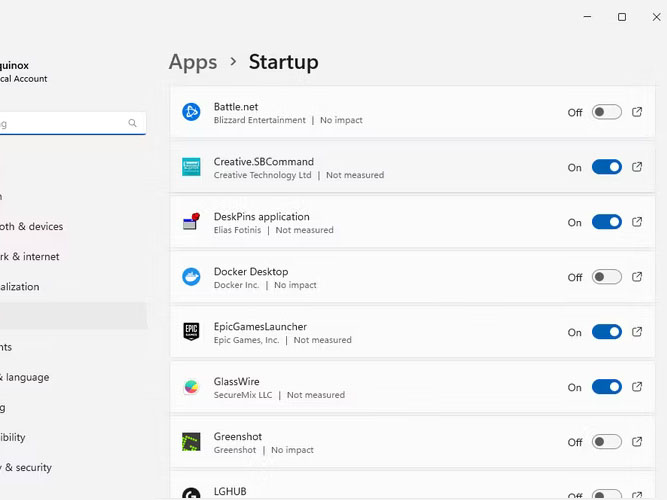The width and height of the screenshot is (667, 500).
Task: Turn off DeskPins application toggle
Action: point(607,222)
